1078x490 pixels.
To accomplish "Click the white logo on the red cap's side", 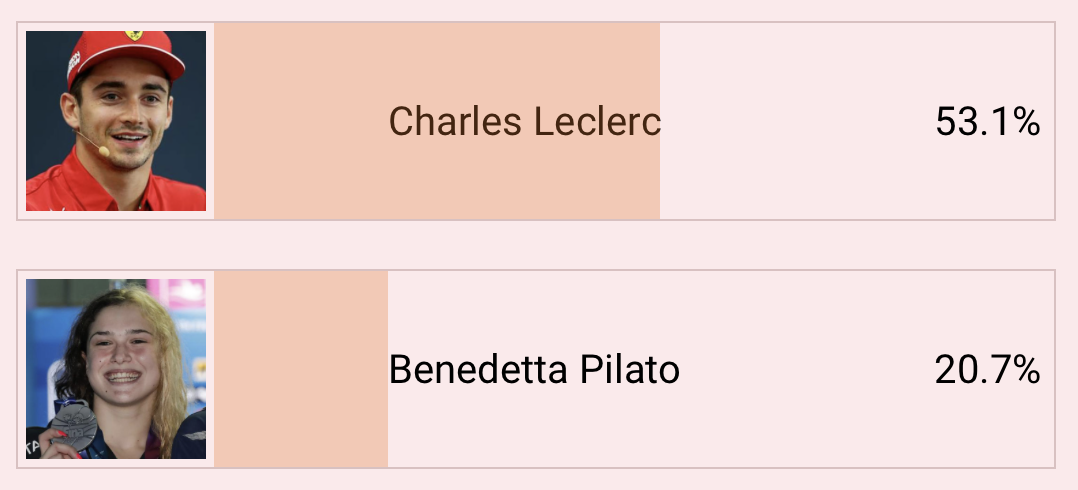I will [74, 64].
